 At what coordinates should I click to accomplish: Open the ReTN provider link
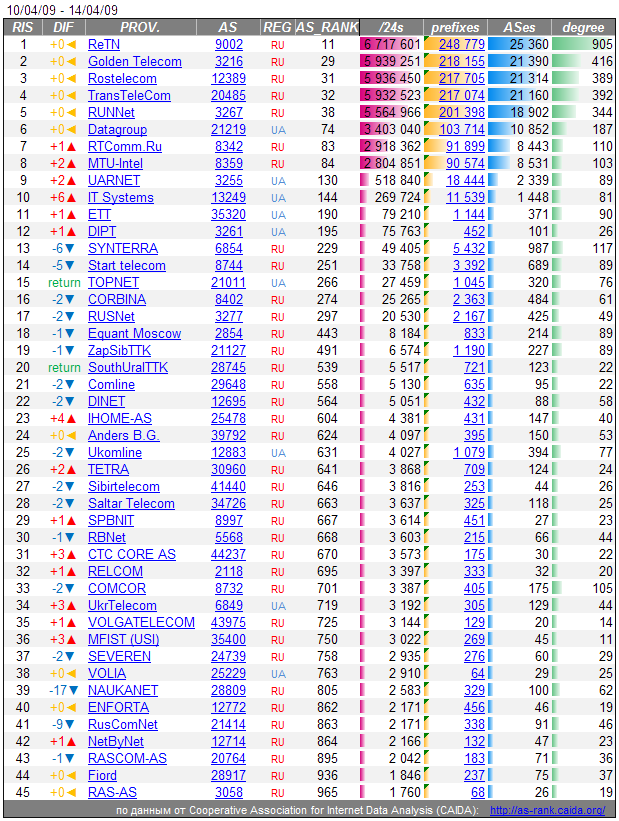click(x=104, y=45)
